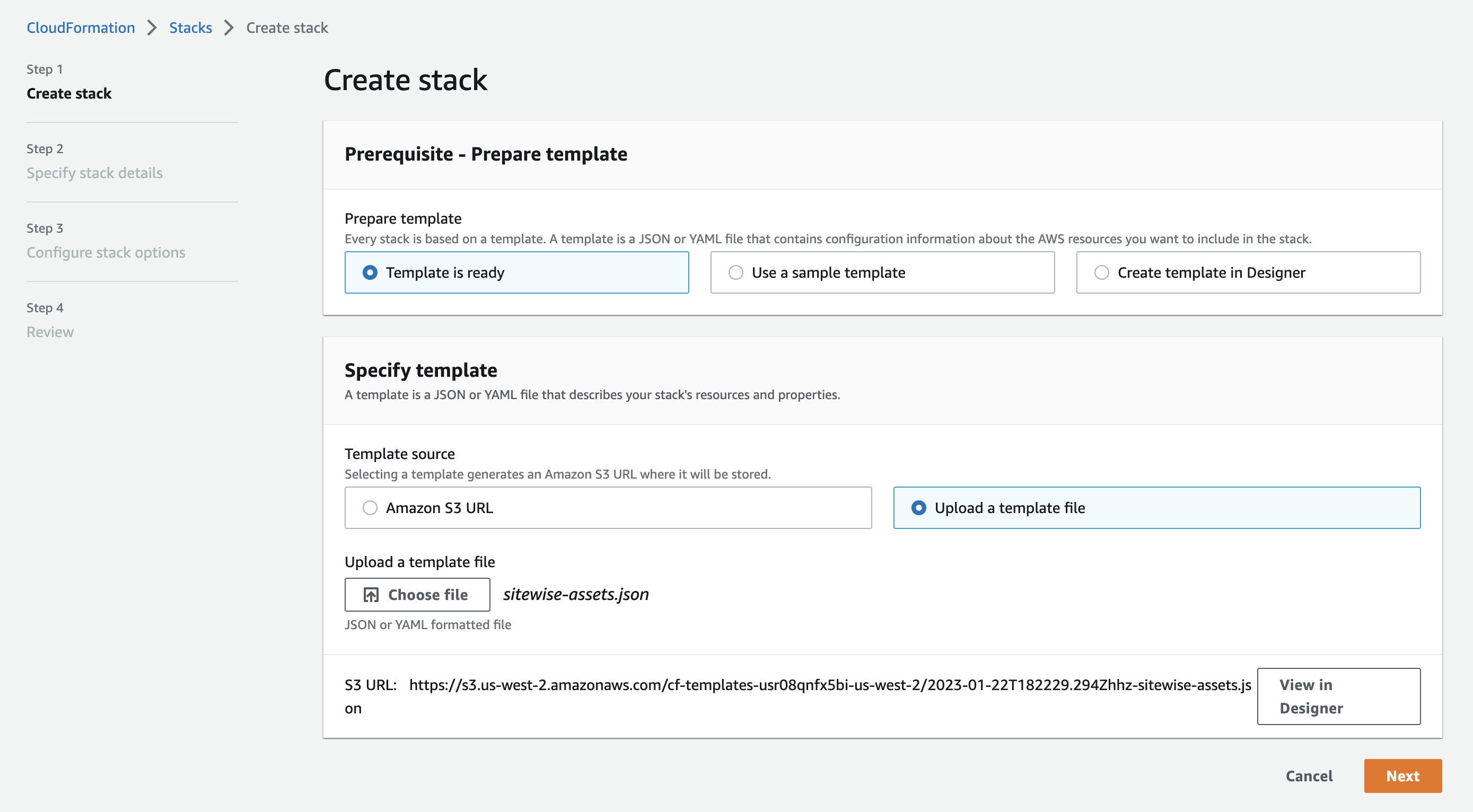Select Upload a template file option
Screen dimensions: 1473x812
pyautogui.click(x=918, y=507)
